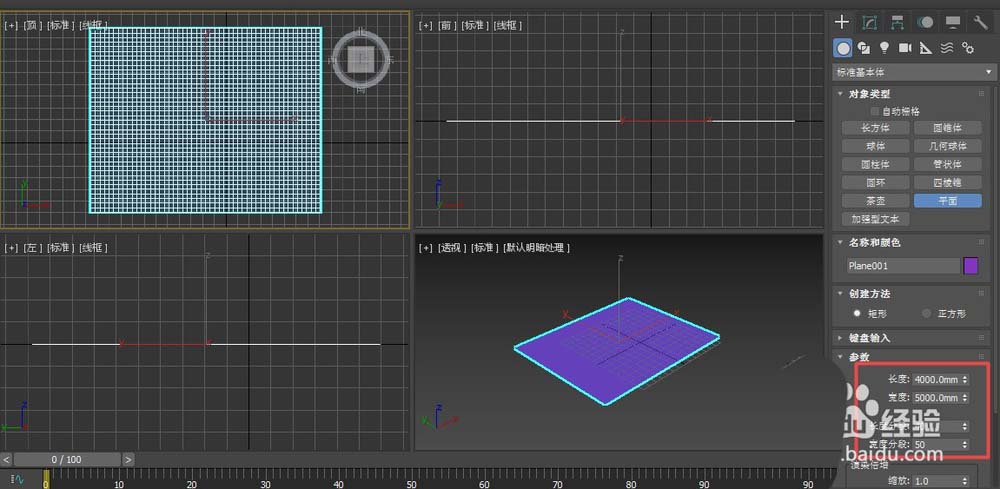Viewport: 1000px width, 489px height.
Task: Click the ViewCube in the top viewport
Action: pos(362,61)
